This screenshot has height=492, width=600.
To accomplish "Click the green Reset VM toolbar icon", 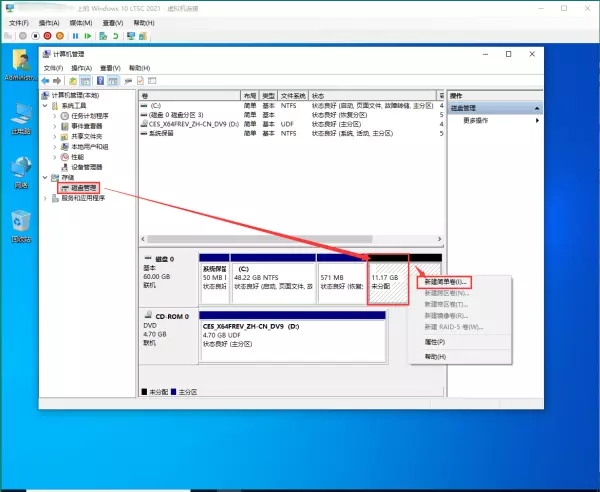I will 88,36.
